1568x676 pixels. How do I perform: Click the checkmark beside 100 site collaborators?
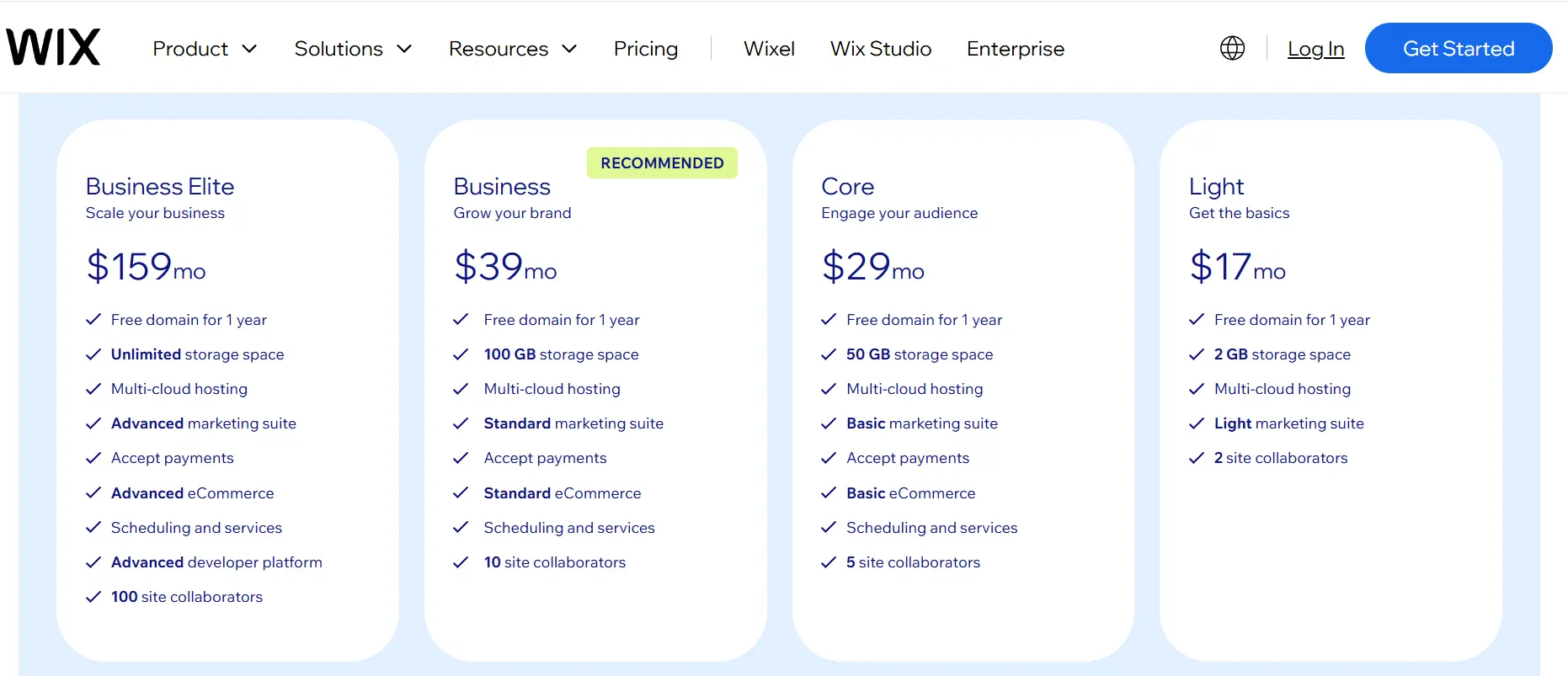[93, 597]
